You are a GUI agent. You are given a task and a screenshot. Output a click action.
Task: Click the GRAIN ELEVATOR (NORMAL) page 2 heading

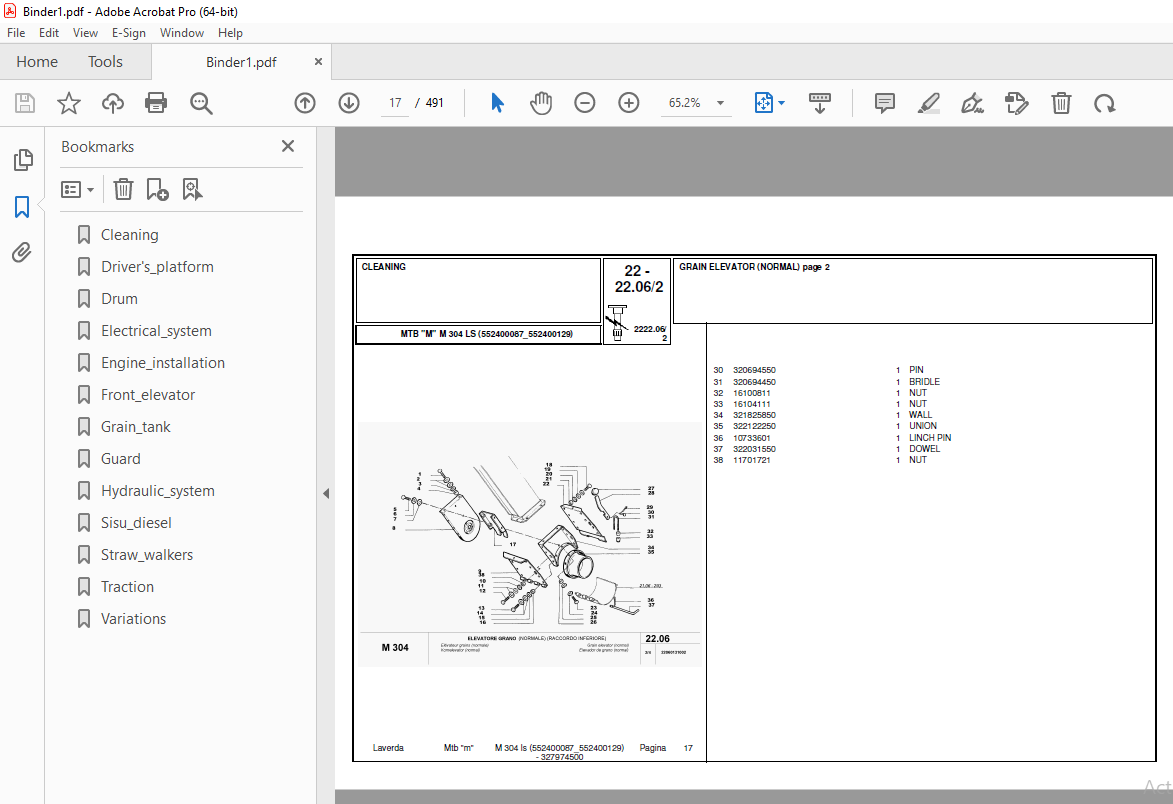(x=754, y=267)
